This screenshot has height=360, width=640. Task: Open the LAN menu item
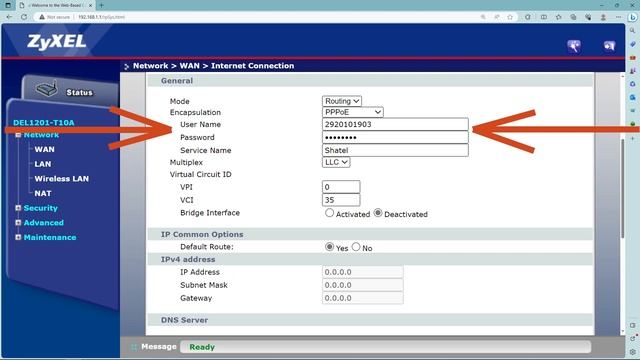43,164
